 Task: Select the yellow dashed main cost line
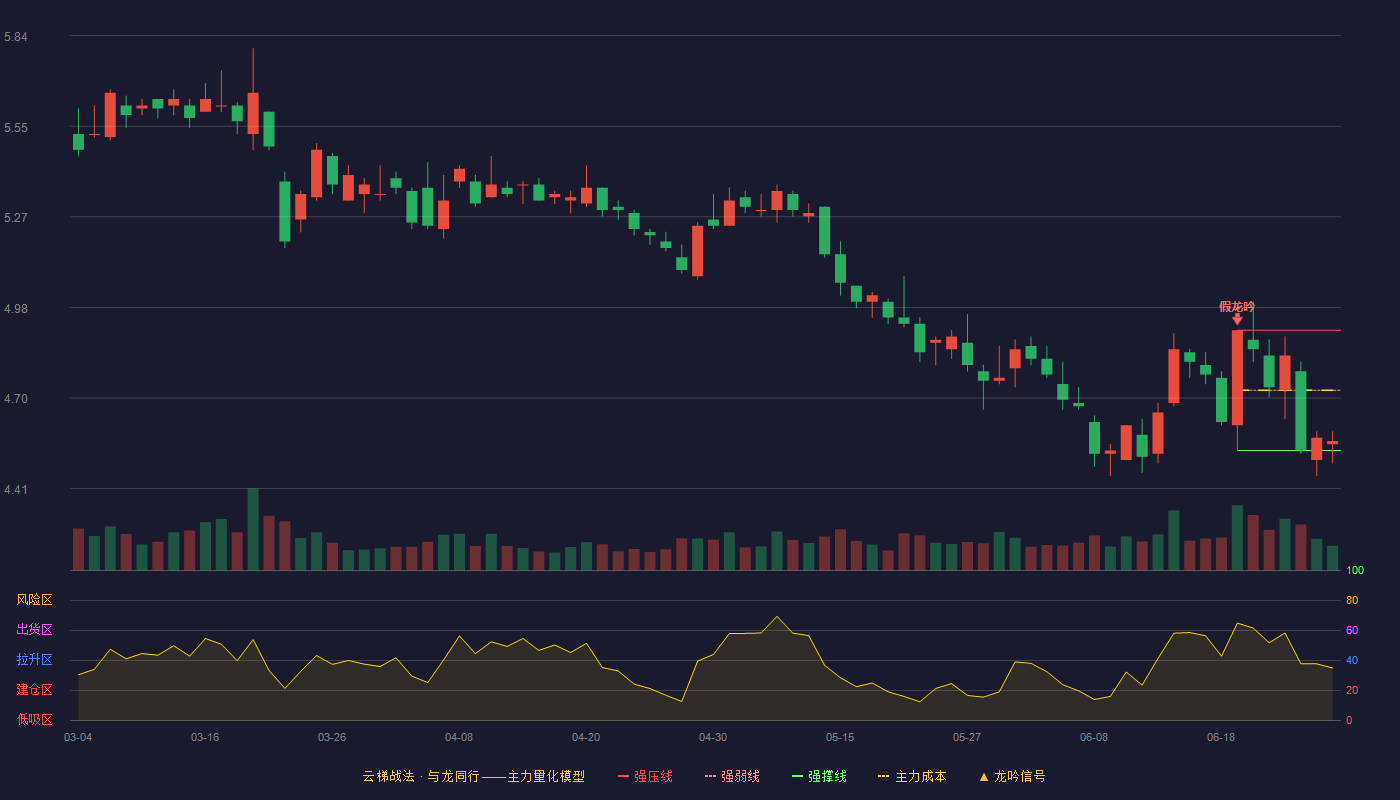click(1291, 390)
